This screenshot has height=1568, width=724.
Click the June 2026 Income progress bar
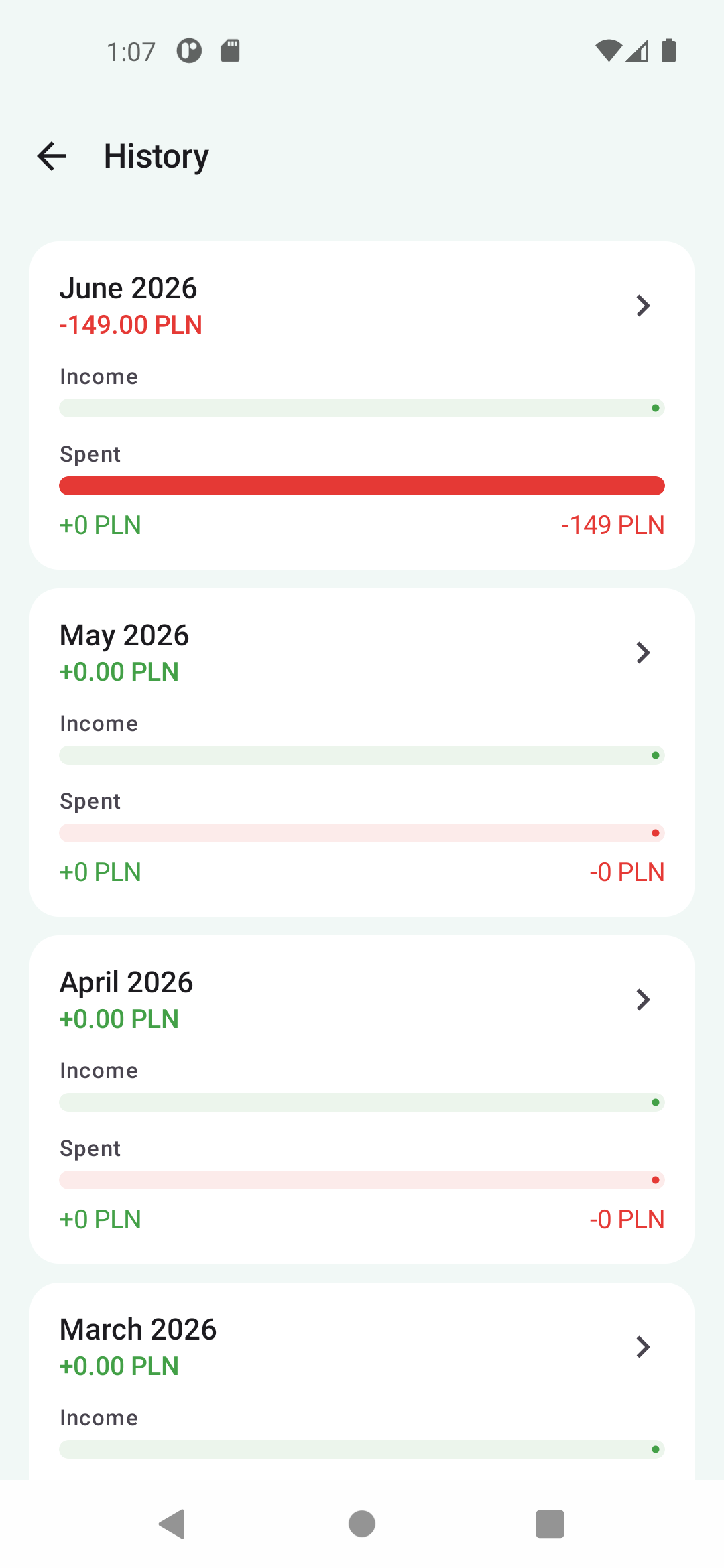(362, 408)
